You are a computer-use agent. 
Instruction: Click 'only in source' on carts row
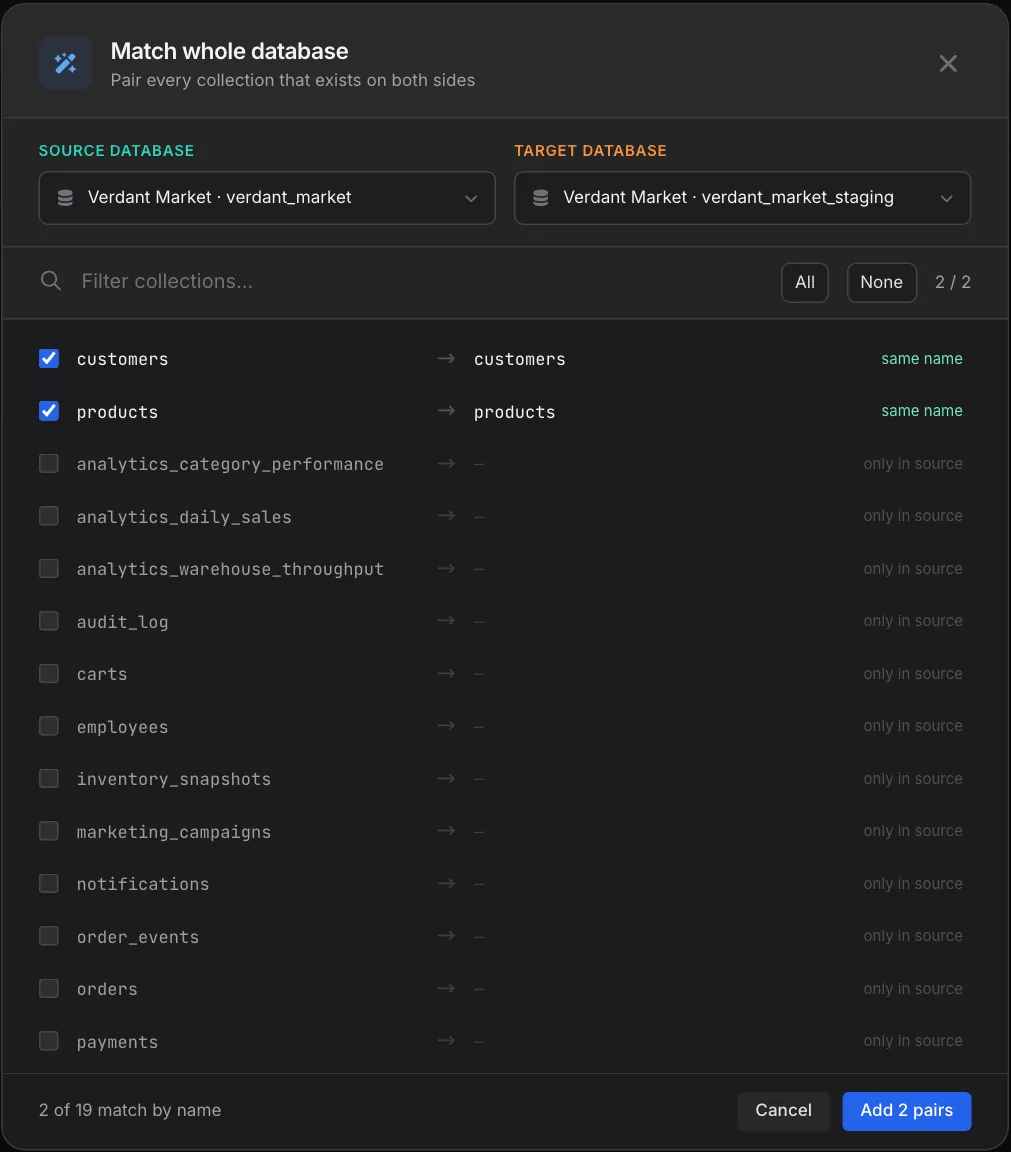913,674
